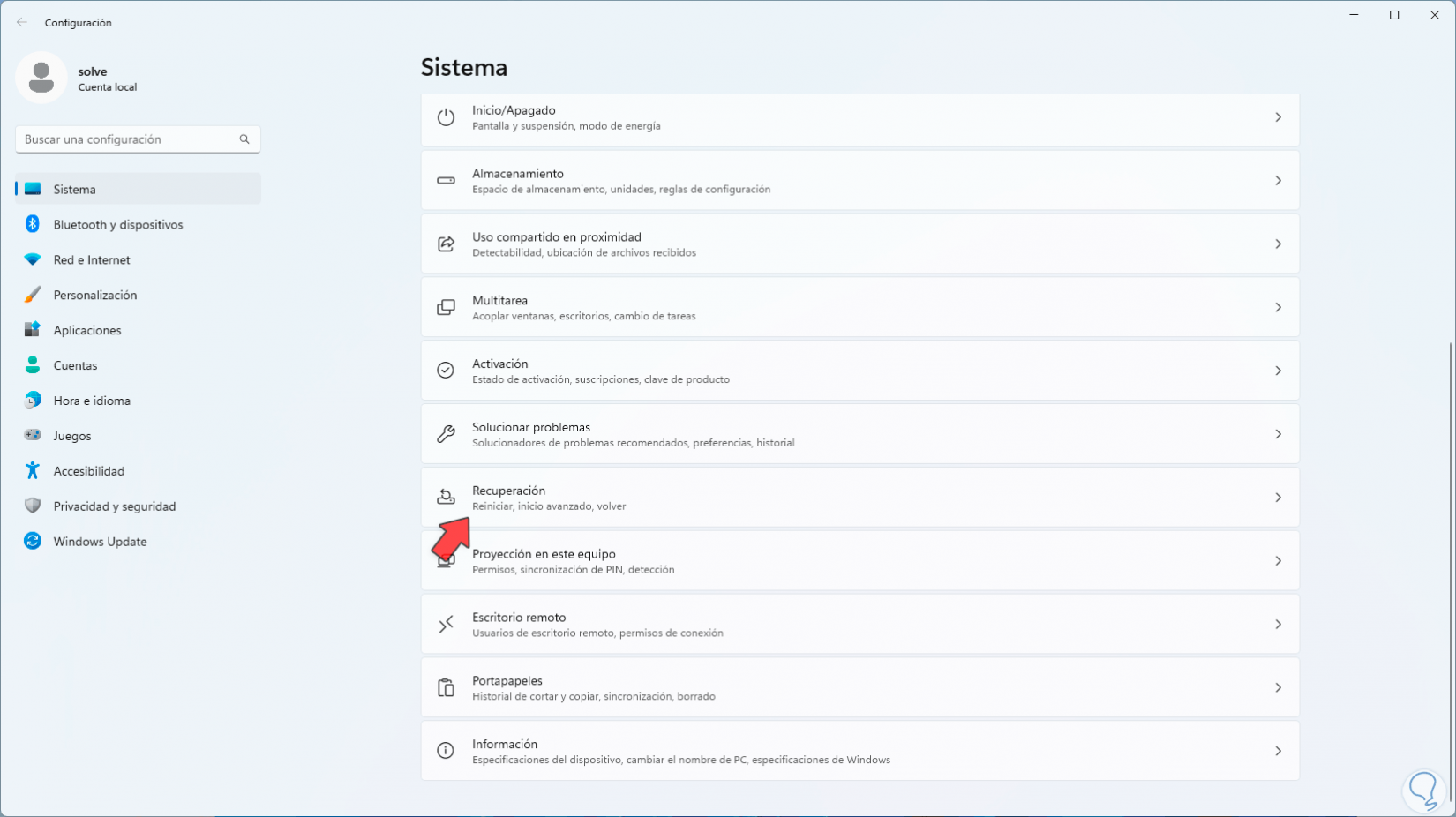1456x817 pixels.
Task: Open the Aplicaciones section
Action: (87, 330)
